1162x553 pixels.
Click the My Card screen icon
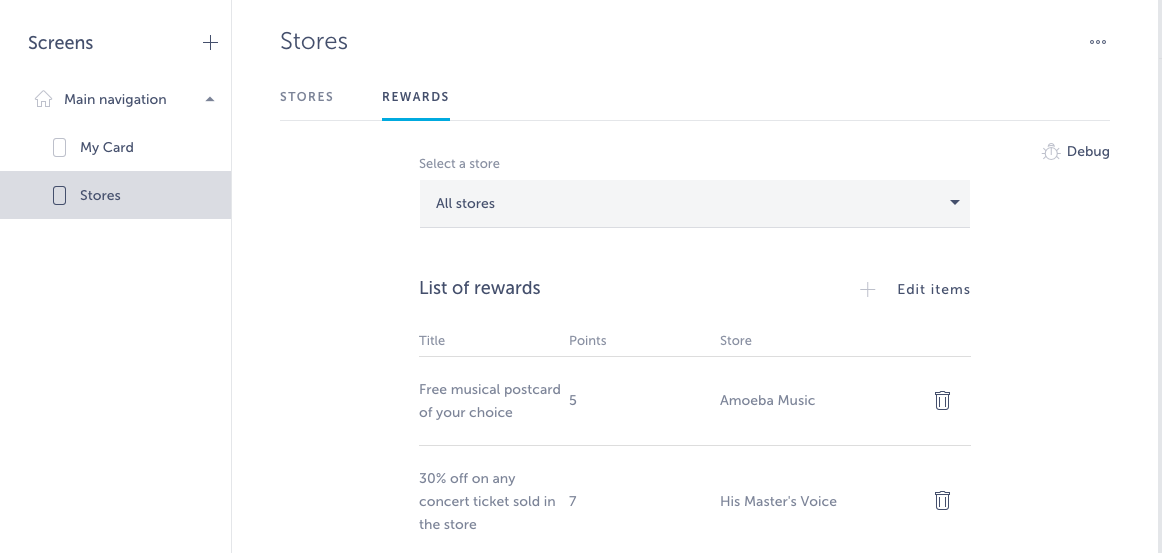(59, 148)
